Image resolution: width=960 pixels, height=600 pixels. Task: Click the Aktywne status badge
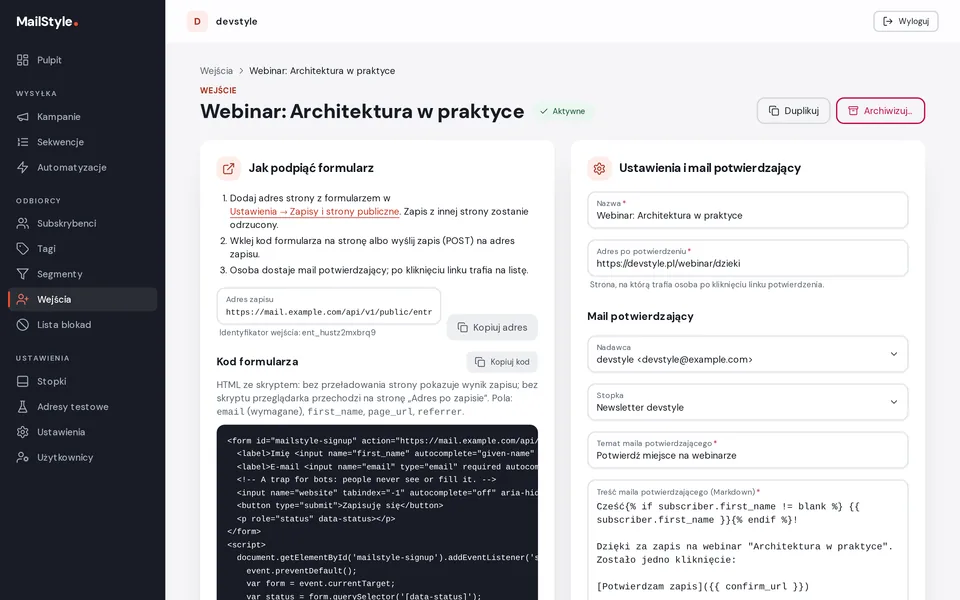(x=563, y=111)
